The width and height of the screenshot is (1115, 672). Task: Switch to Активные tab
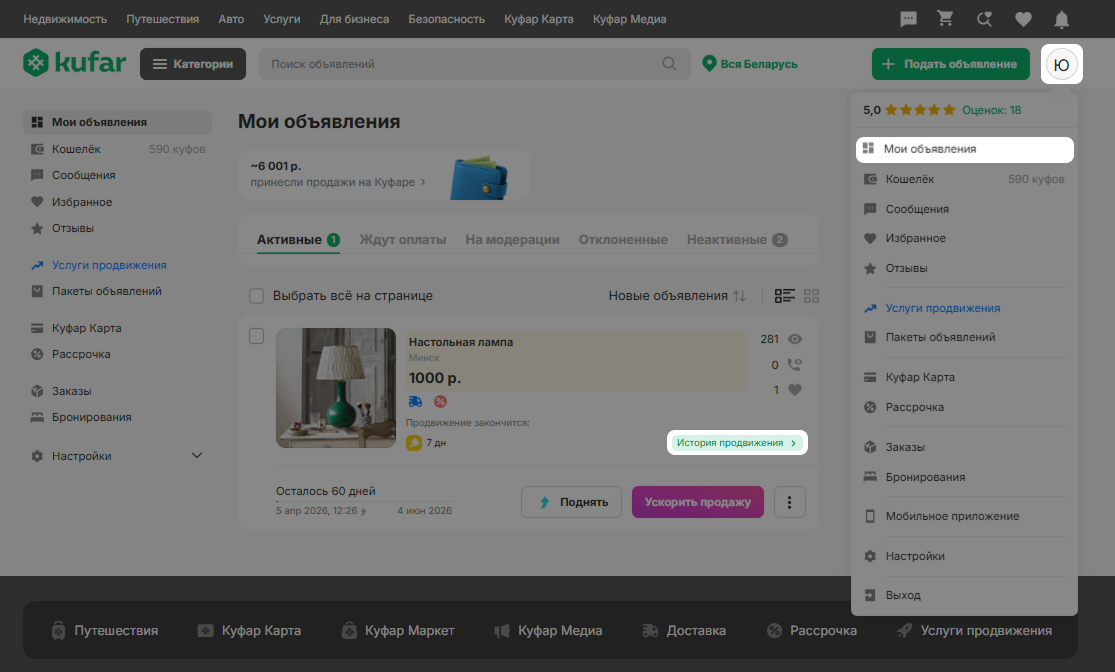(298, 240)
